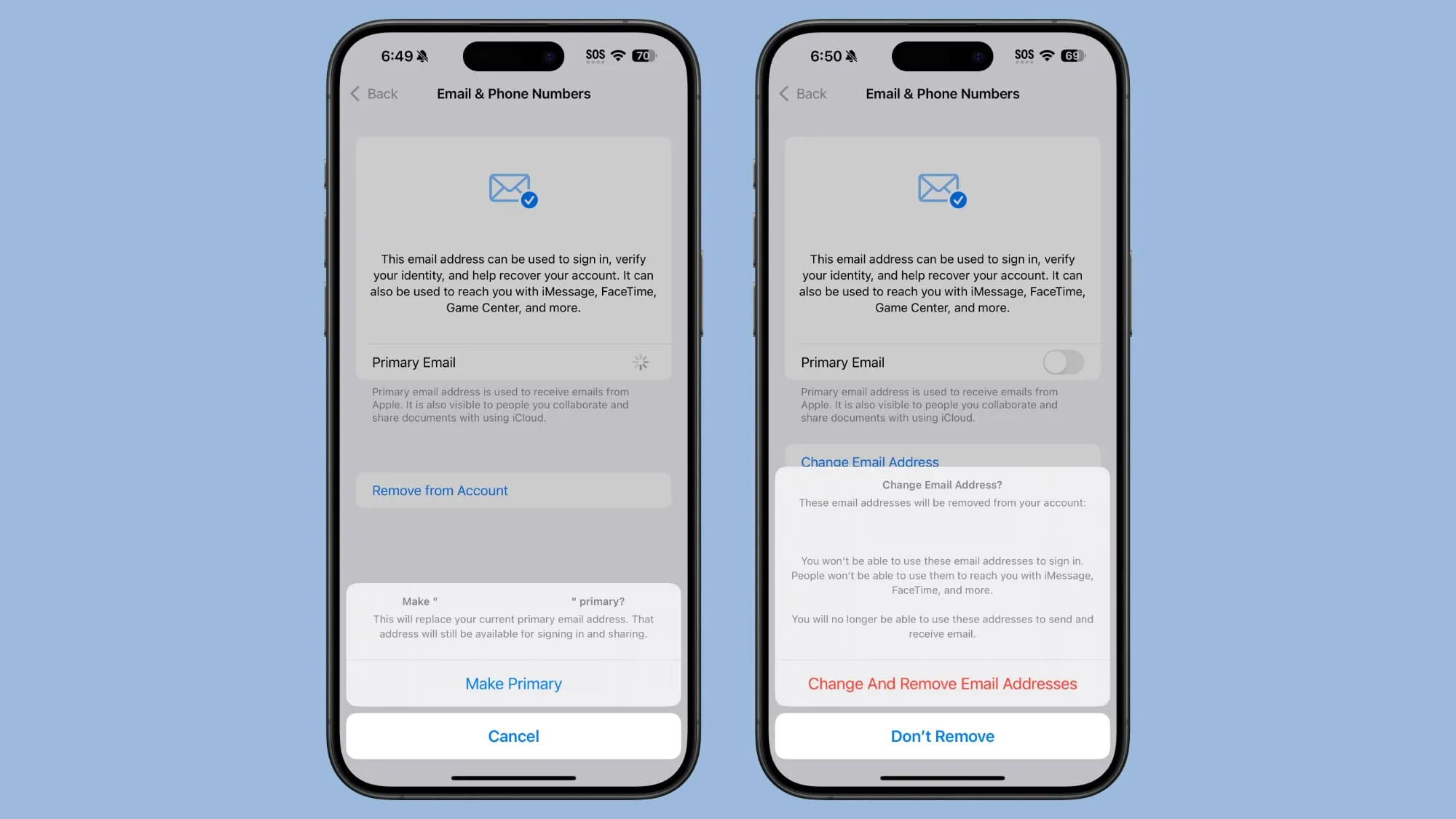
Task: Enable the Primary Email toggle right screen
Action: point(1062,362)
